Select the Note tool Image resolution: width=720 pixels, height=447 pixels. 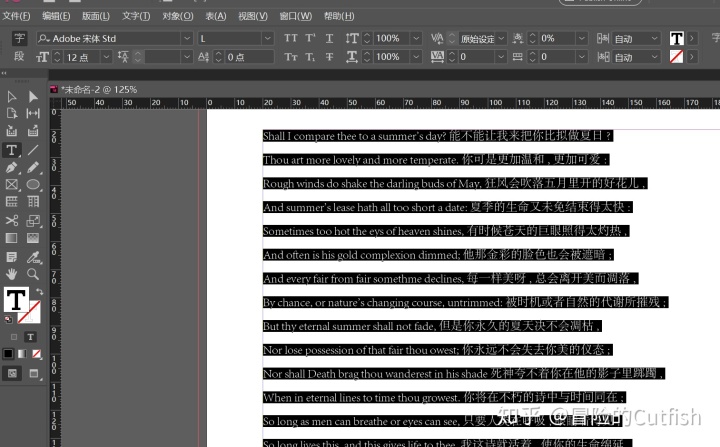[11, 257]
